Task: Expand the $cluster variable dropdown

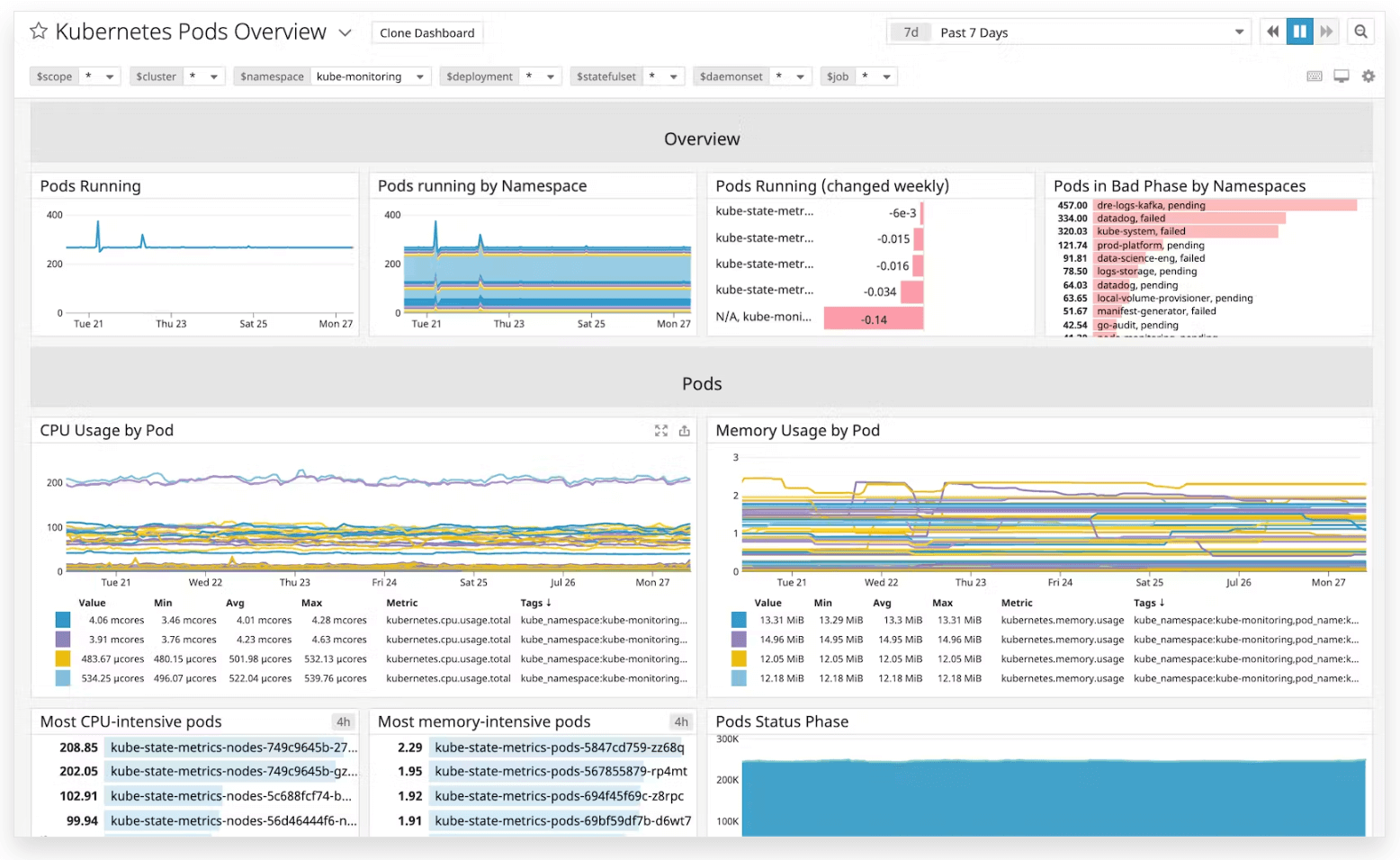Action: (x=213, y=77)
